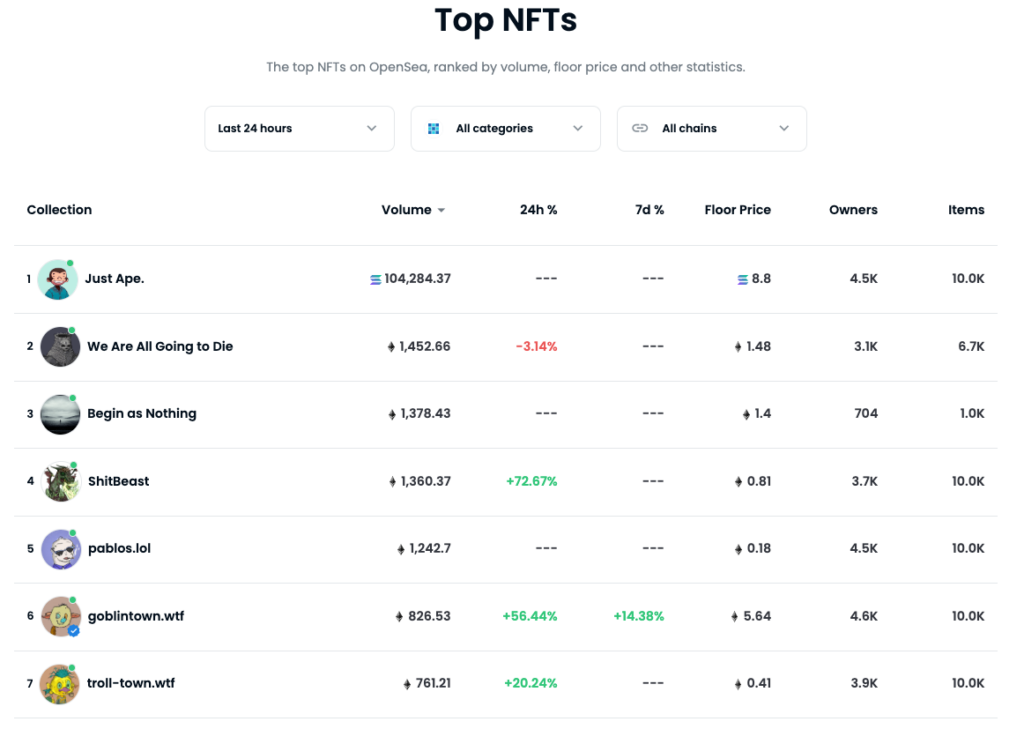Click the -3.14% 24h change value
This screenshot has height=729, width=1024.
point(536,346)
